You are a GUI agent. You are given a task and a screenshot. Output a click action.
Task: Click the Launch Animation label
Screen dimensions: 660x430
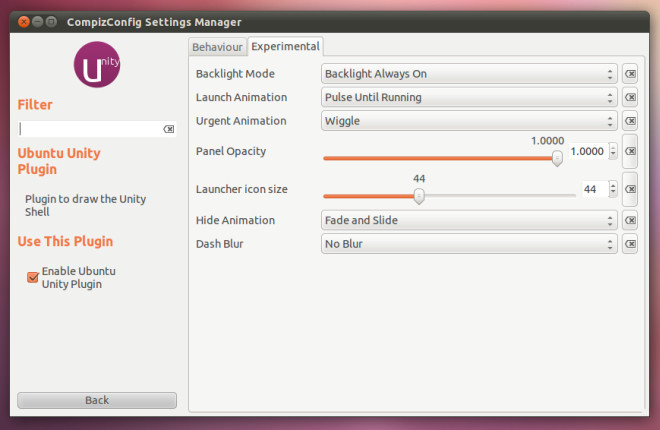click(x=242, y=98)
